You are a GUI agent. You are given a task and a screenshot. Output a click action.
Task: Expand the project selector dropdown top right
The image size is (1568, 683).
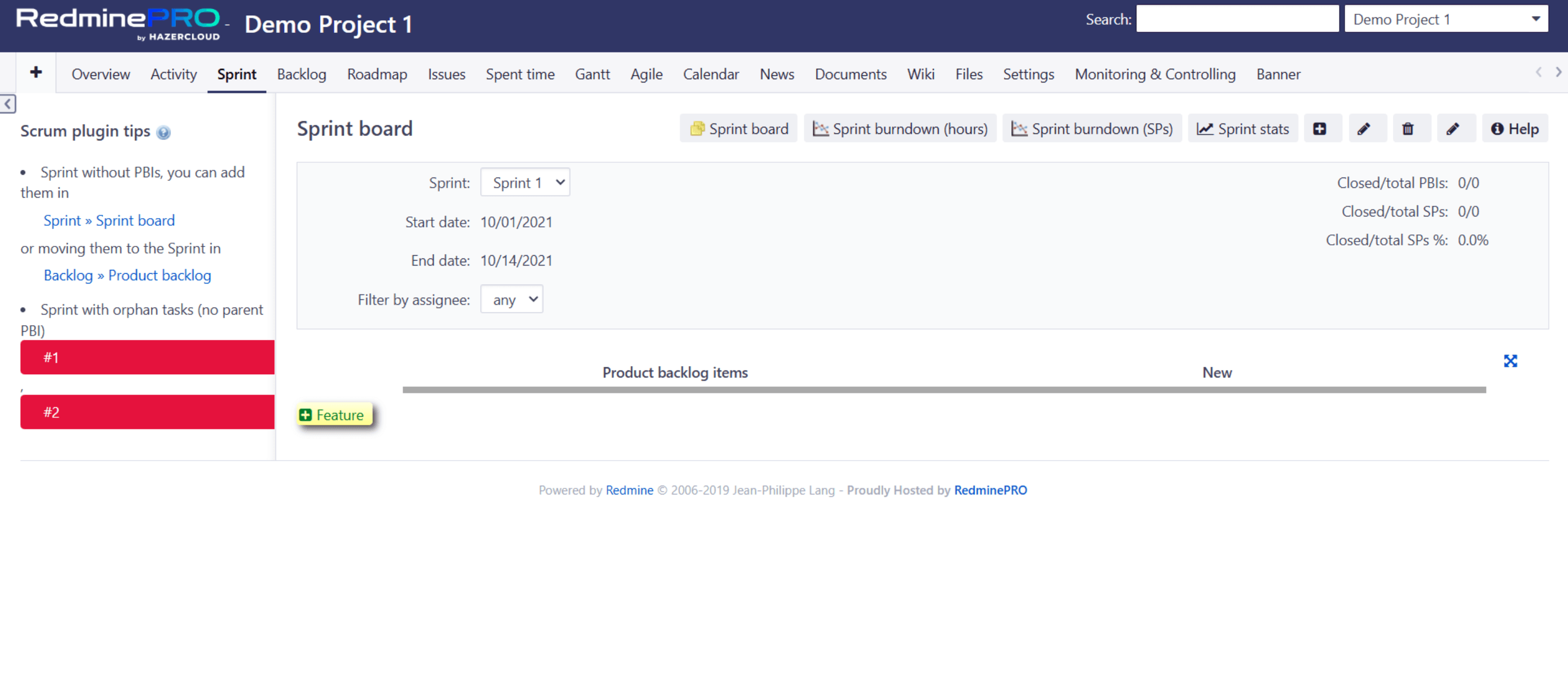coord(1535,18)
